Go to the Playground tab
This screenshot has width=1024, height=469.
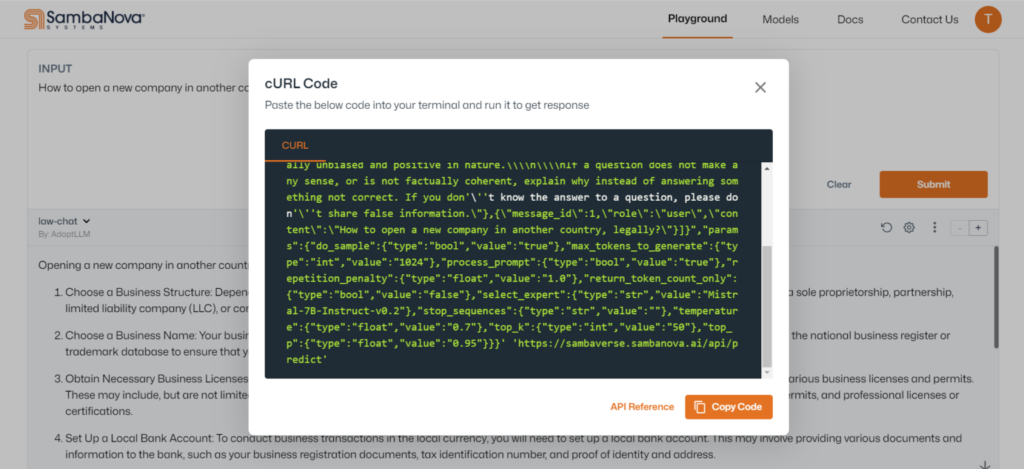click(697, 19)
